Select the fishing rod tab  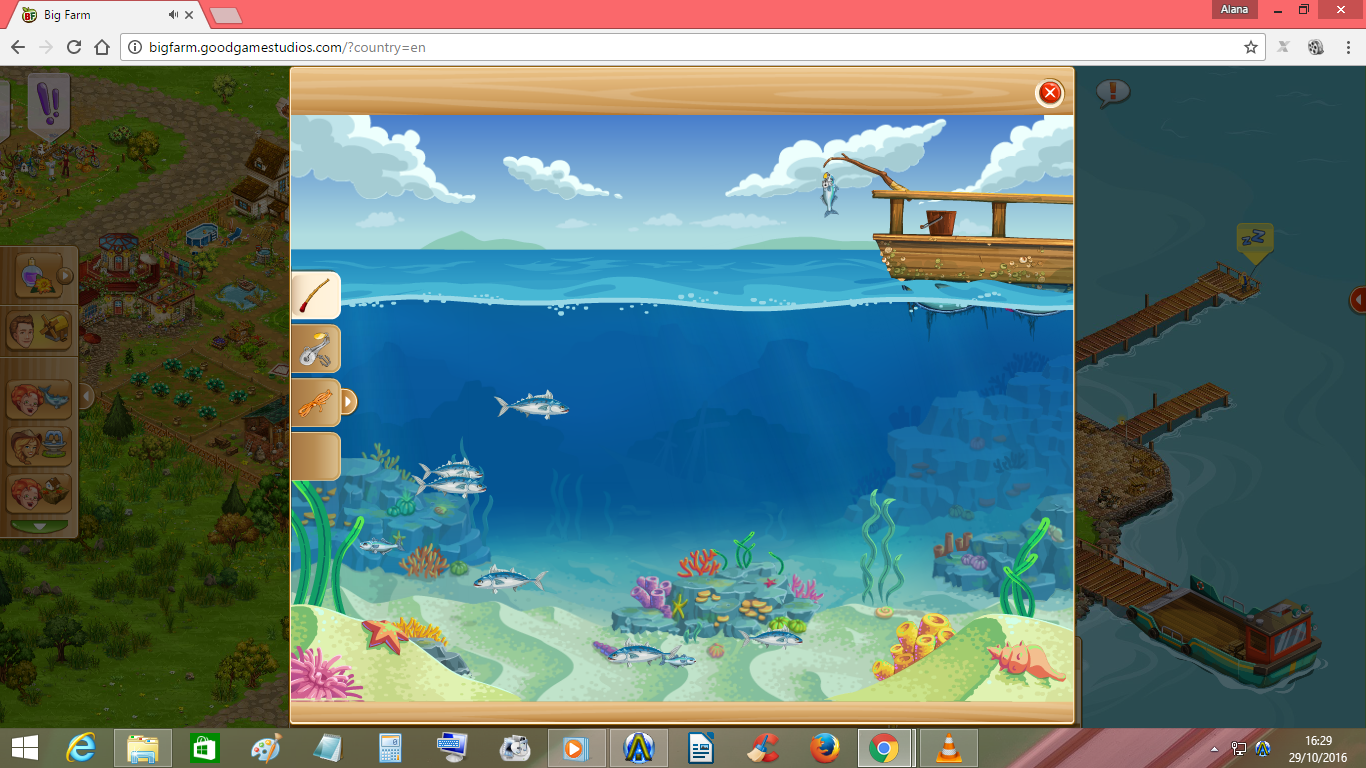click(x=315, y=296)
